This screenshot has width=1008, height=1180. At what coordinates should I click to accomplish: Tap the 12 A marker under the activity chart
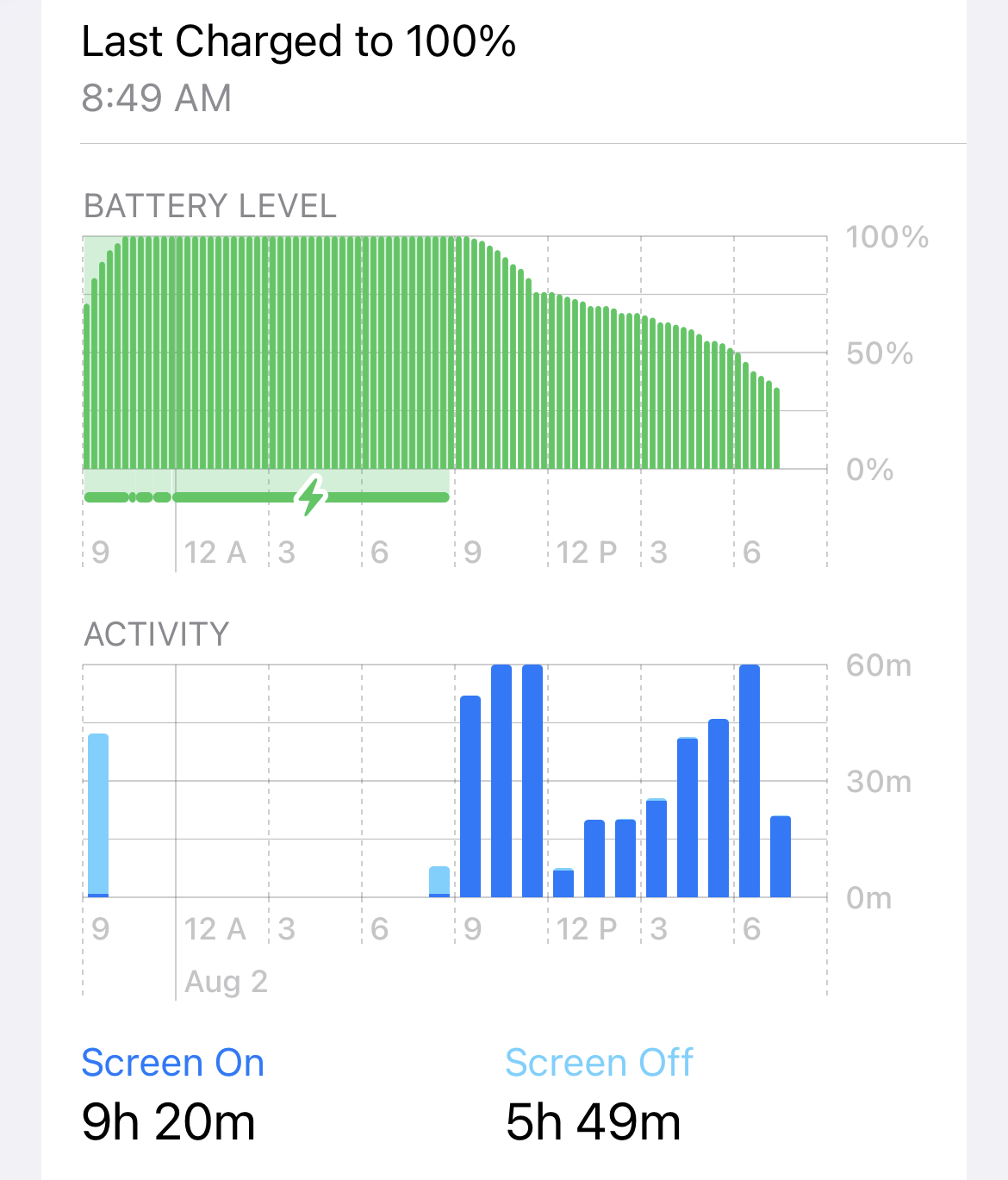215,929
